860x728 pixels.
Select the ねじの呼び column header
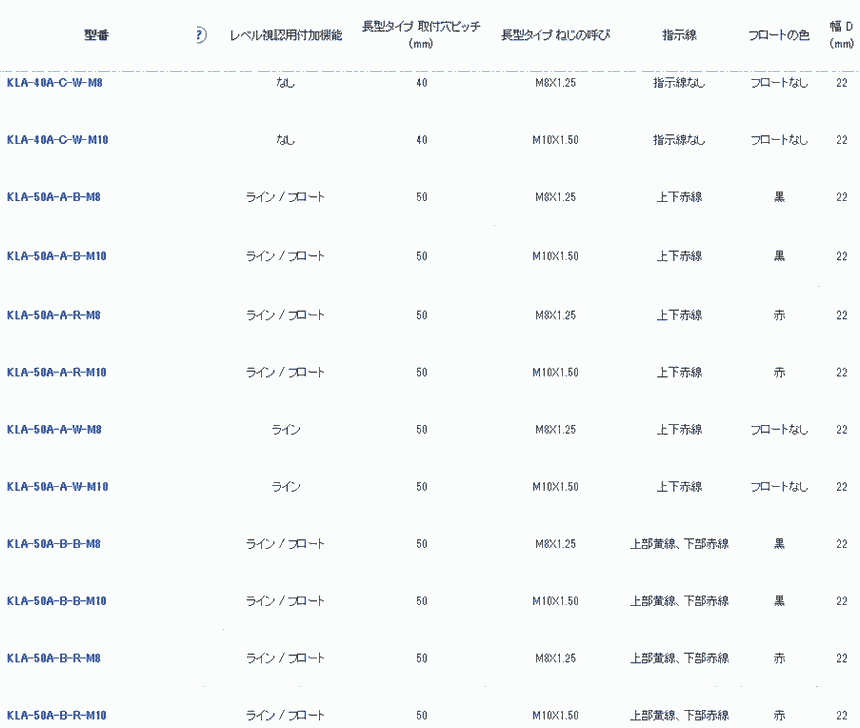555,35
